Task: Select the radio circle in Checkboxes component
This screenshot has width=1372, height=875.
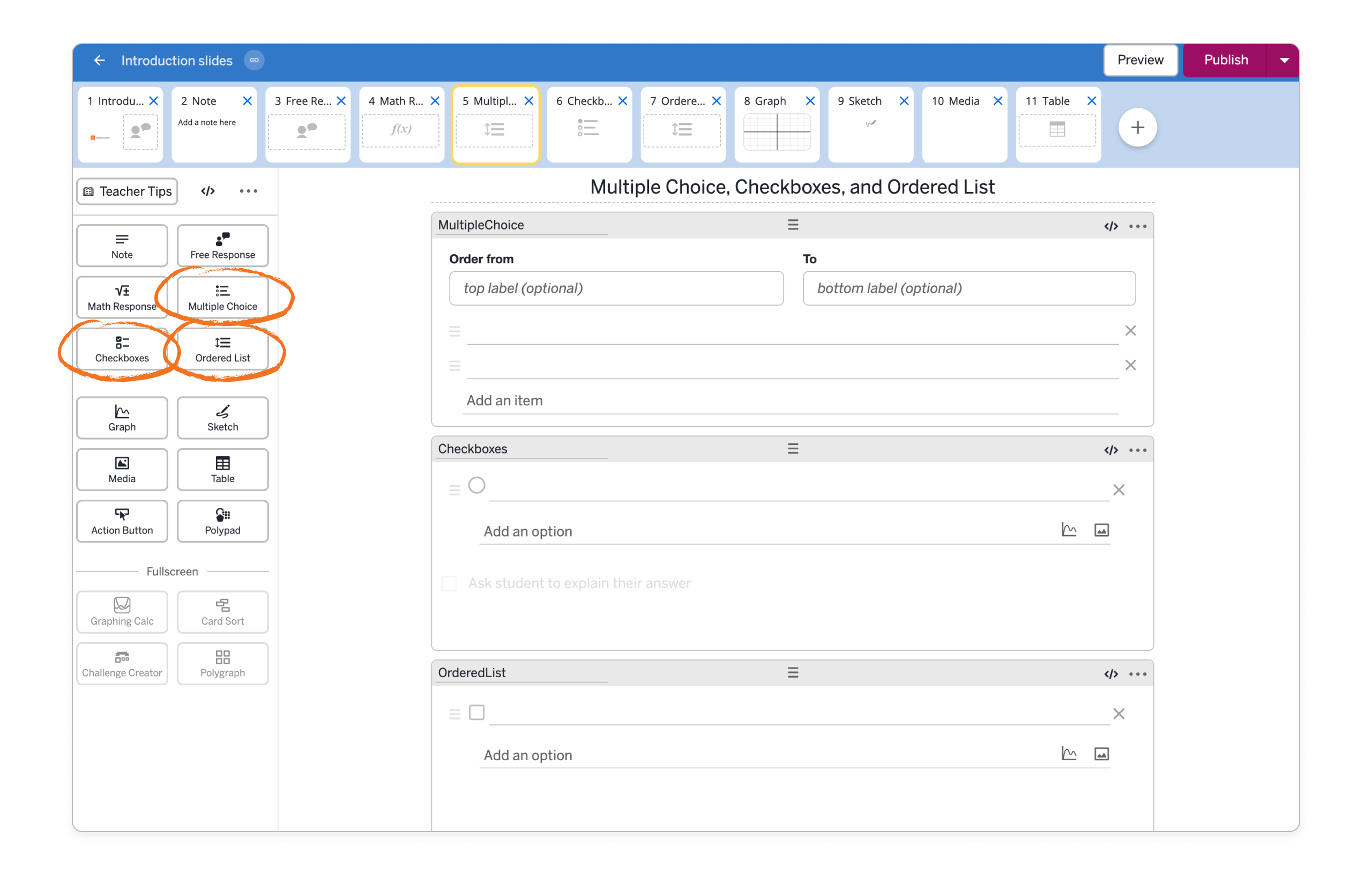Action: [x=477, y=485]
